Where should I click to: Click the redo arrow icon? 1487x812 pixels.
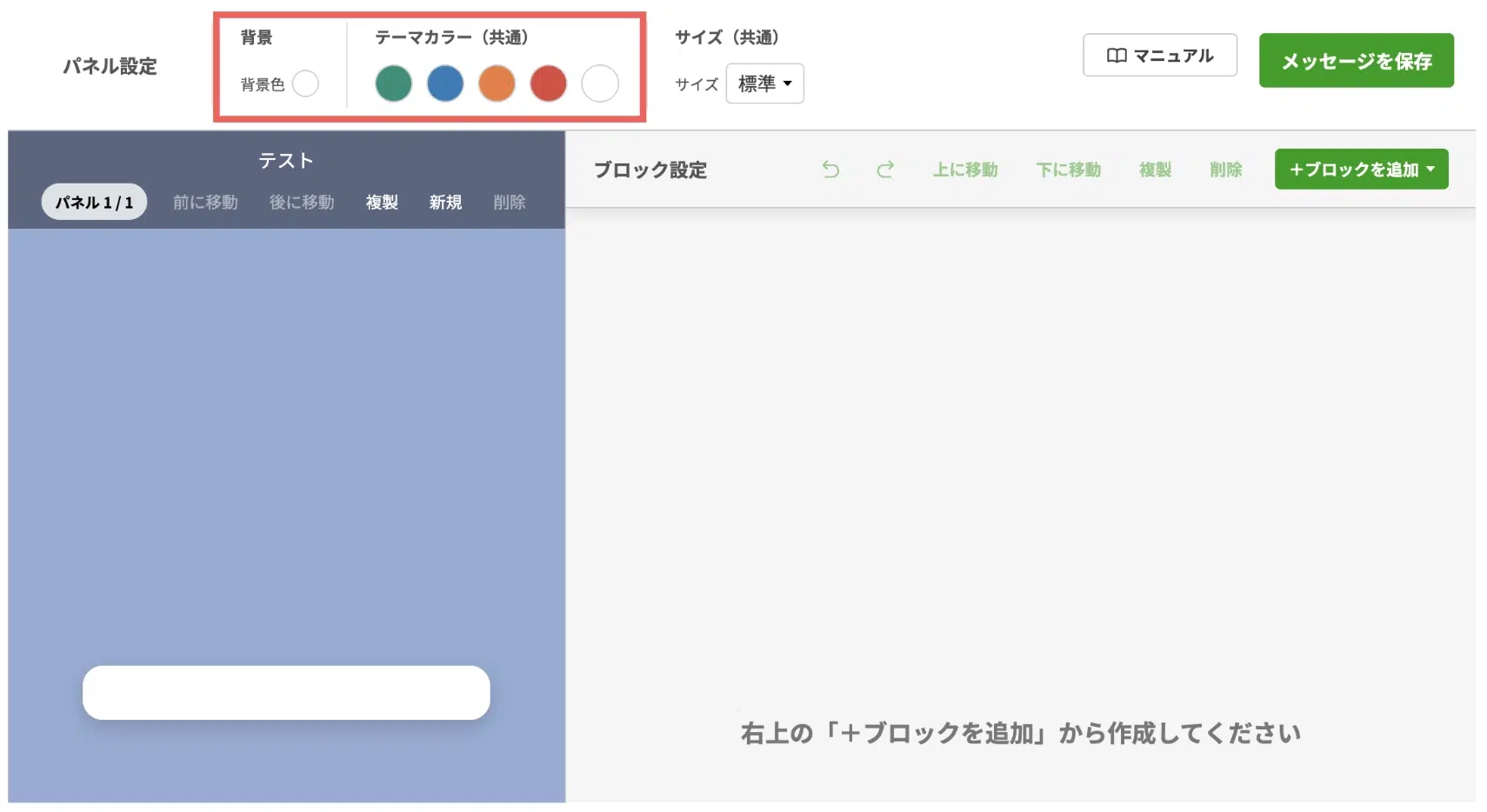click(x=885, y=170)
